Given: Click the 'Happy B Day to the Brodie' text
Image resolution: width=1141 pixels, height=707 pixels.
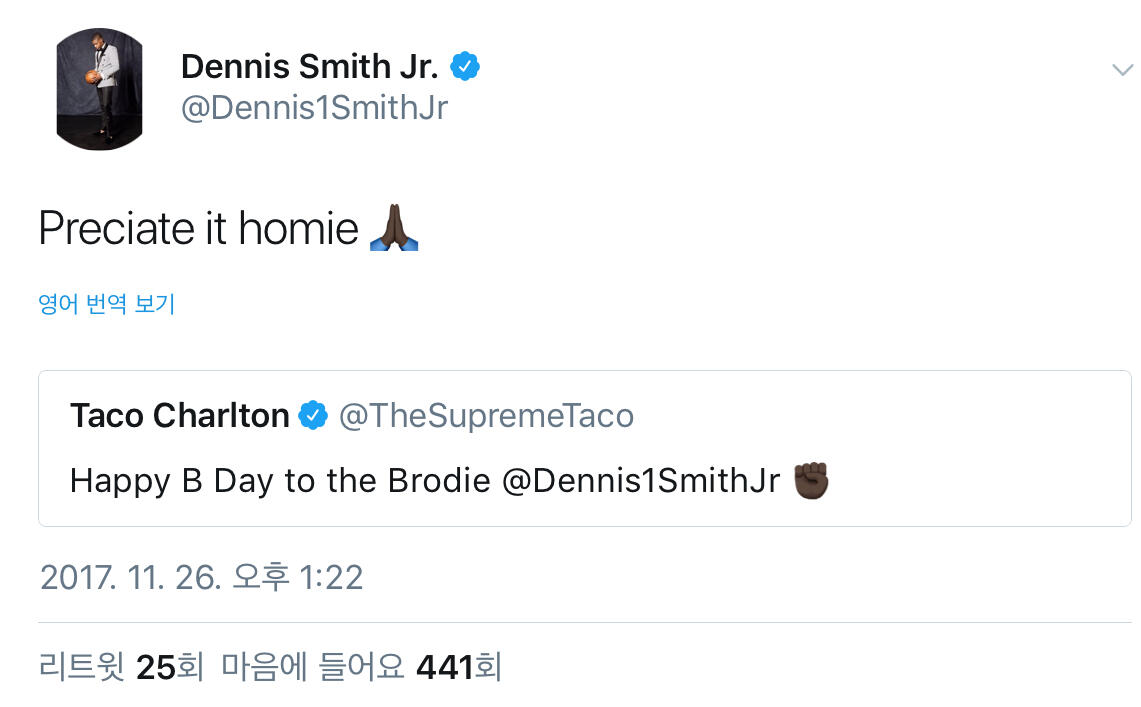Looking at the screenshot, I should pyautogui.click(x=279, y=481).
